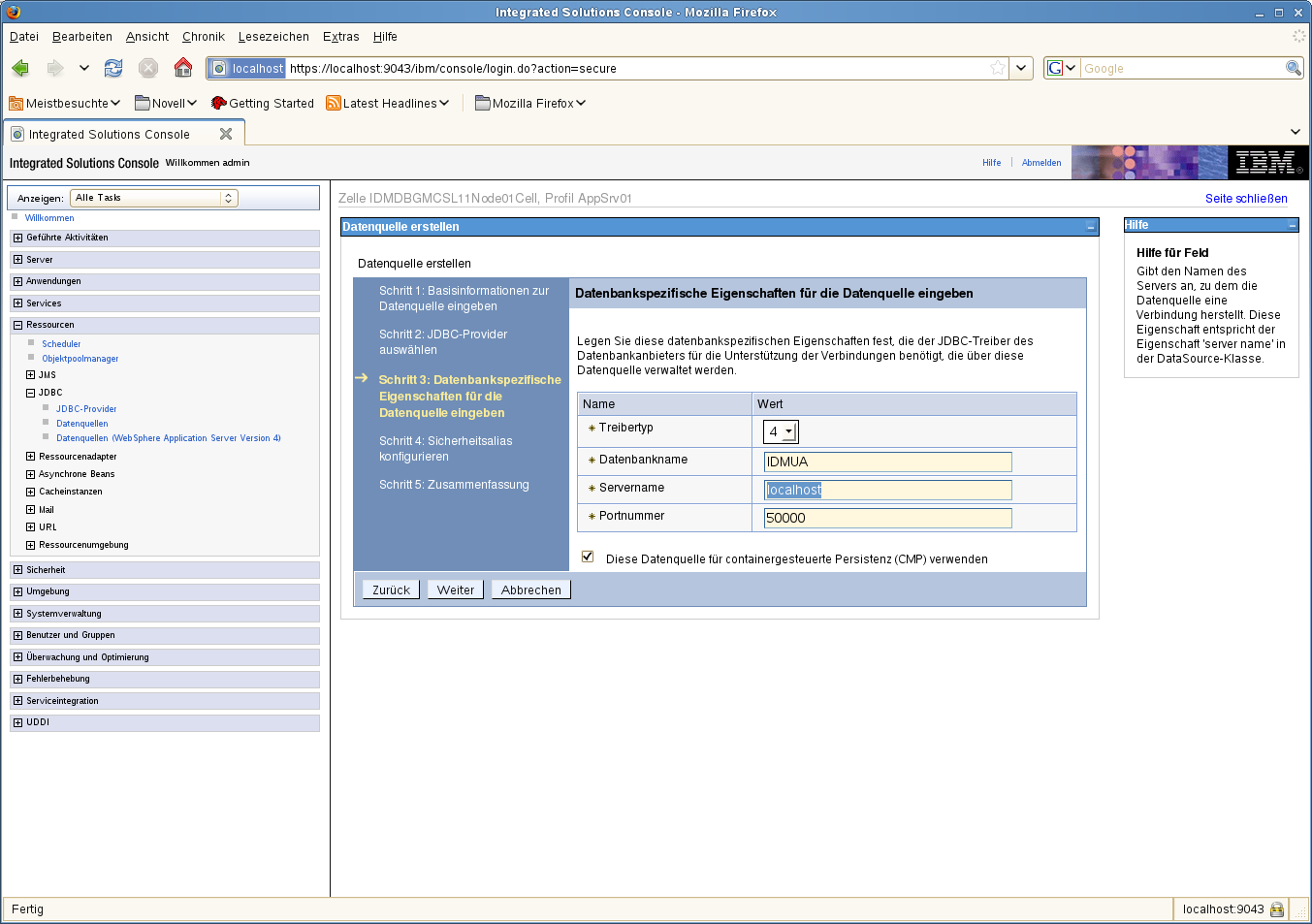Viewport: 1312px width, 924px height.
Task: Open the Extras menu
Action: [x=340, y=37]
